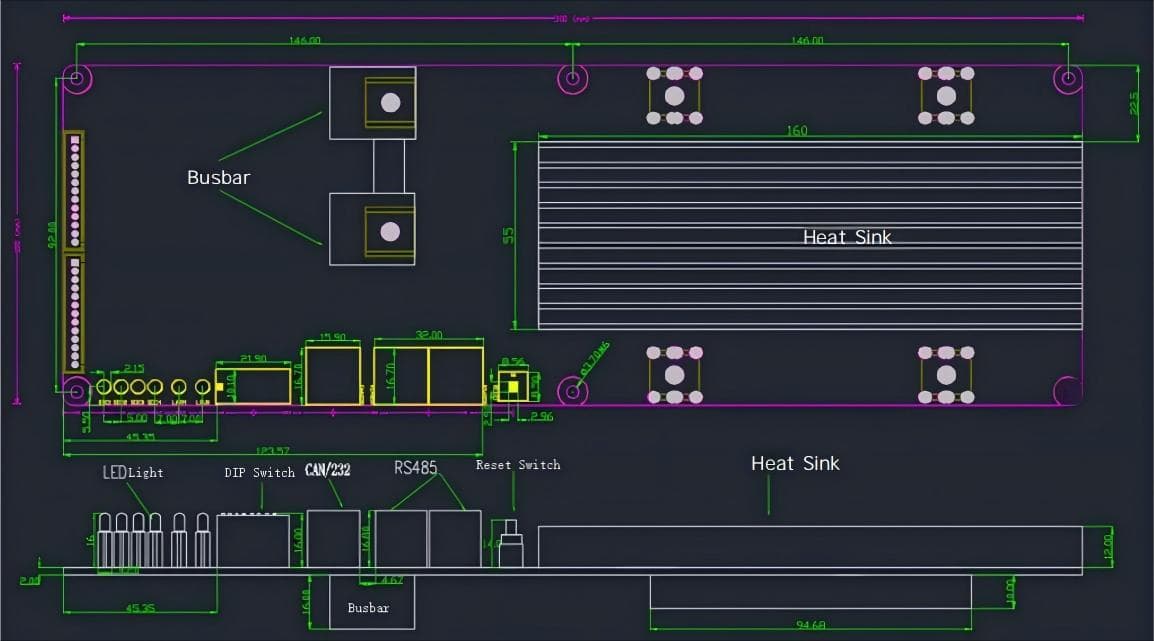Select the 22.5 dimension on right edge
This screenshot has width=1154, height=641.
pyautogui.click(x=1133, y=103)
